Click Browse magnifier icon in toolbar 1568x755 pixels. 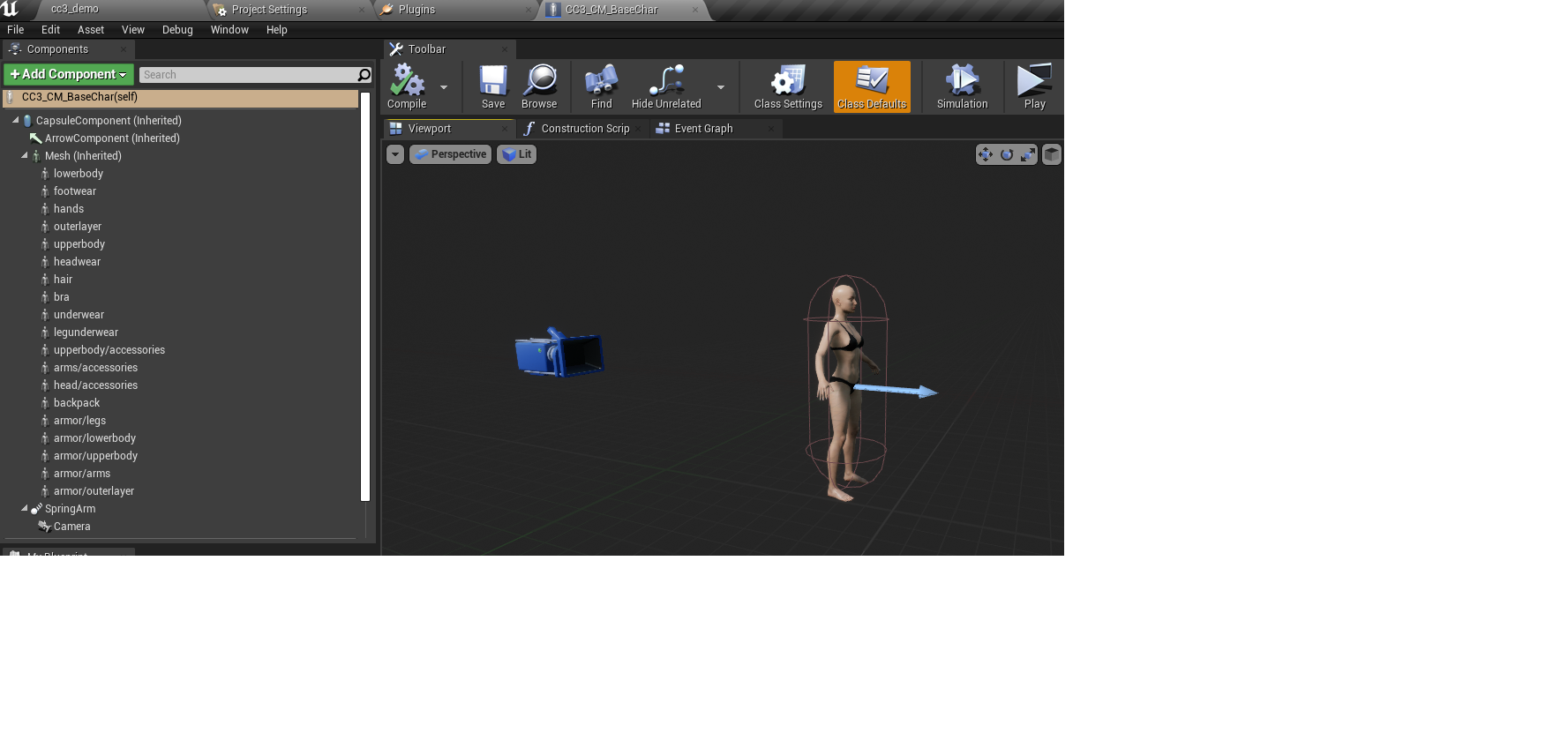(539, 81)
